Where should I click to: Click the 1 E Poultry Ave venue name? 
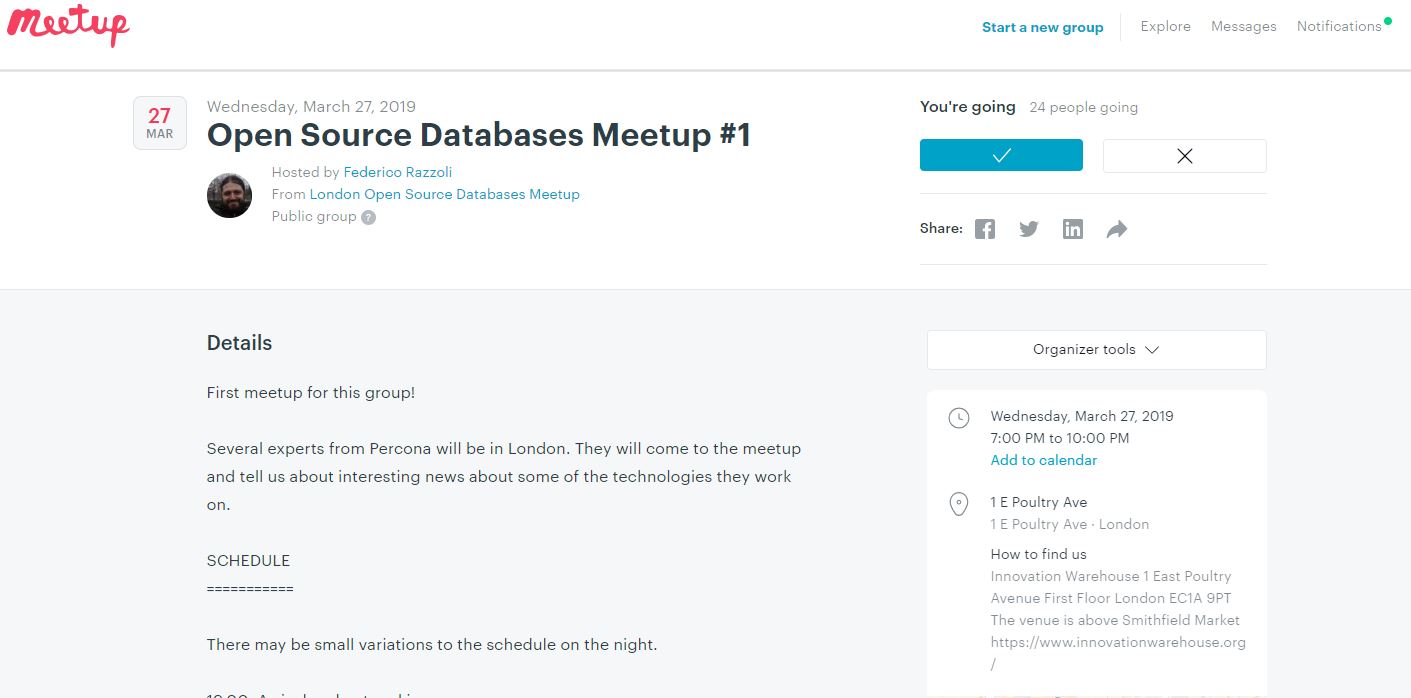click(1039, 502)
